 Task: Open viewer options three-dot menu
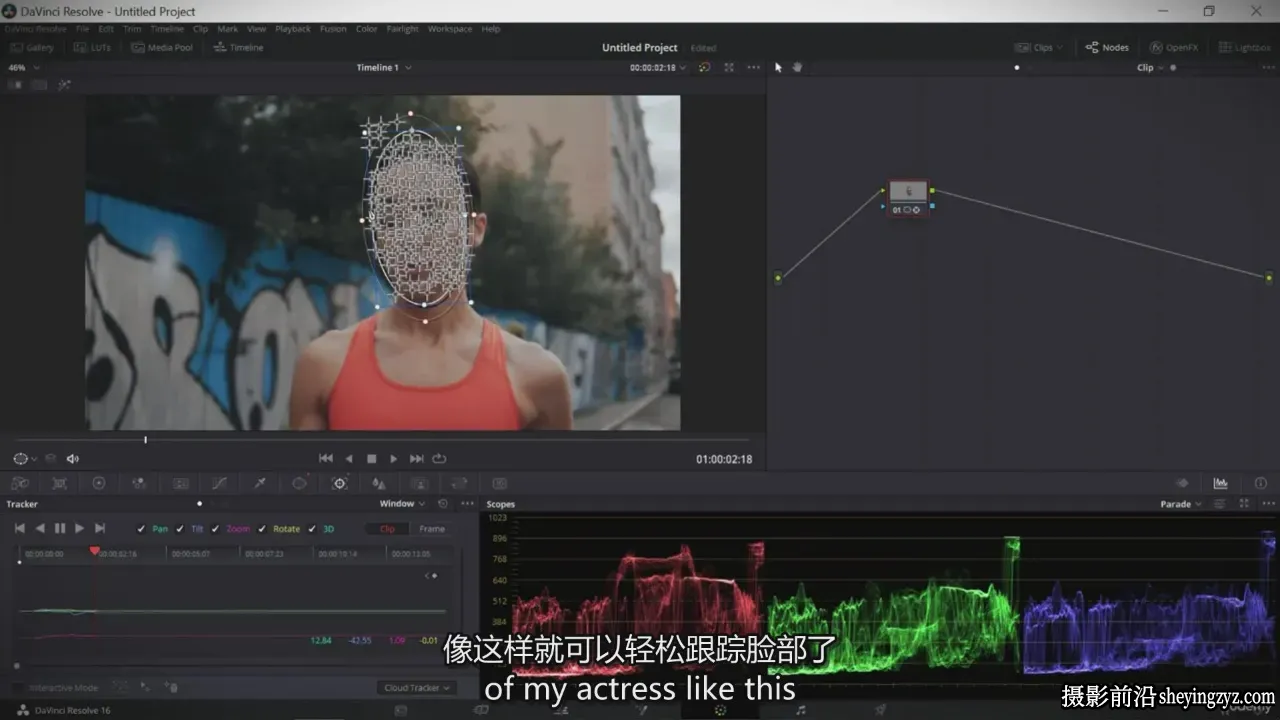pyautogui.click(x=753, y=67)
